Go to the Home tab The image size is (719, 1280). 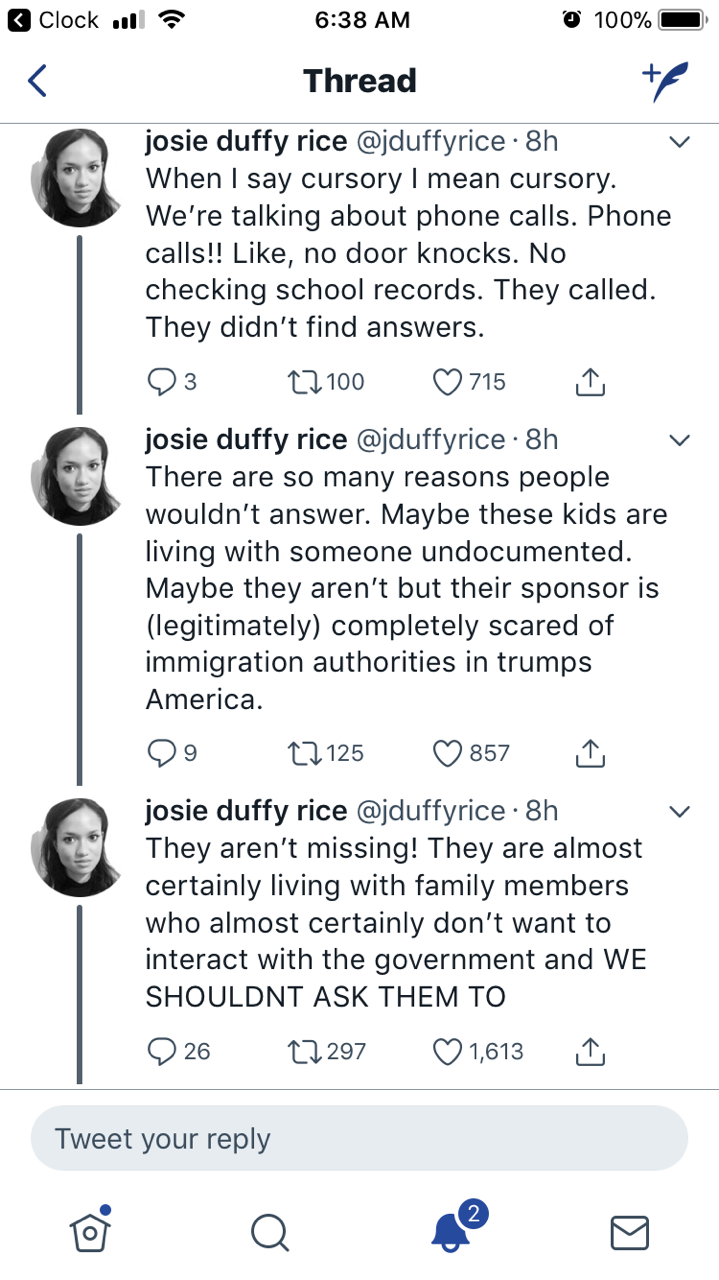pyautogui.click(x=90, y=1230)
